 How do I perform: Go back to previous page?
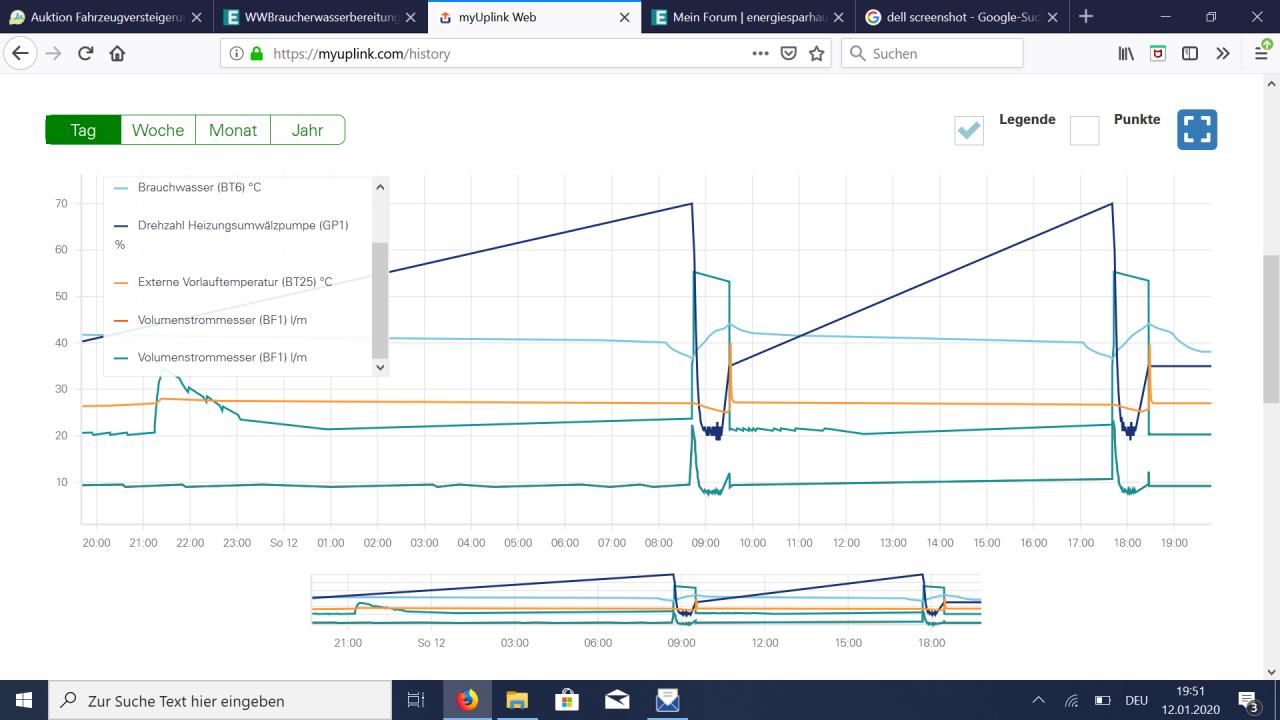click(21, 53)
